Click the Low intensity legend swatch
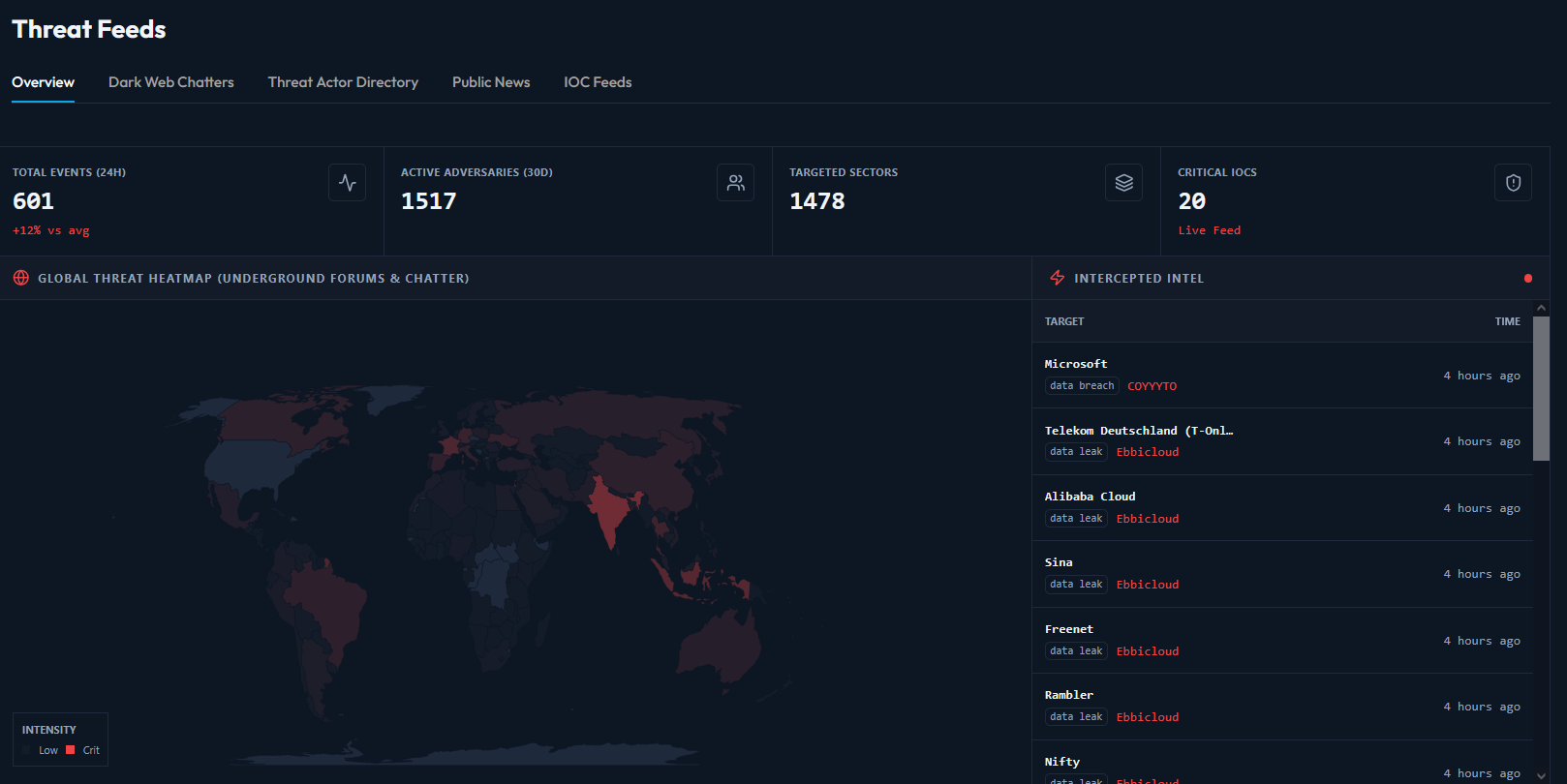 [27, 750]
